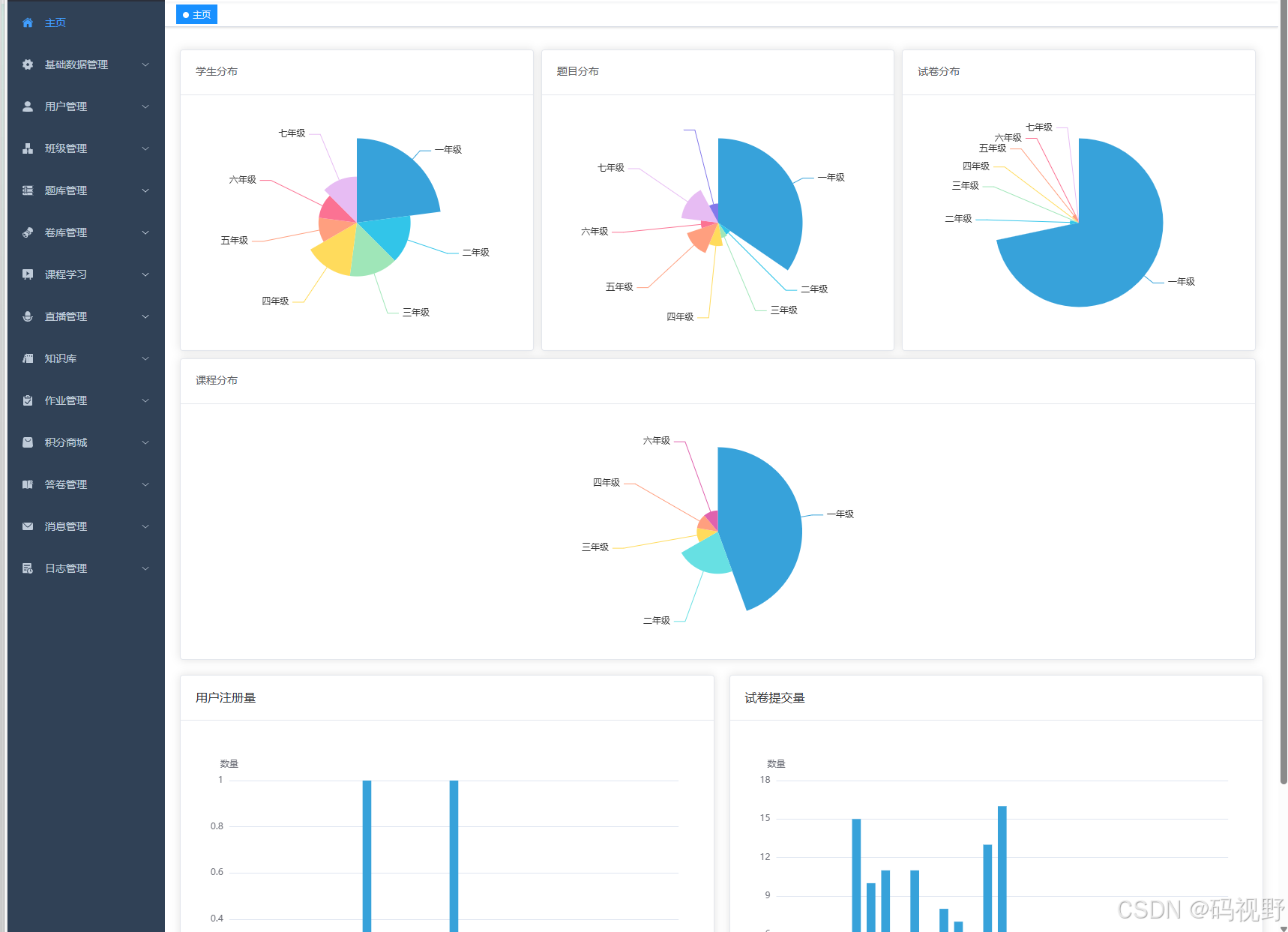This screenshot has width=1288, height=932.
Task: Open the 积分商城 menu entry
Action: (x=86, y=442)
